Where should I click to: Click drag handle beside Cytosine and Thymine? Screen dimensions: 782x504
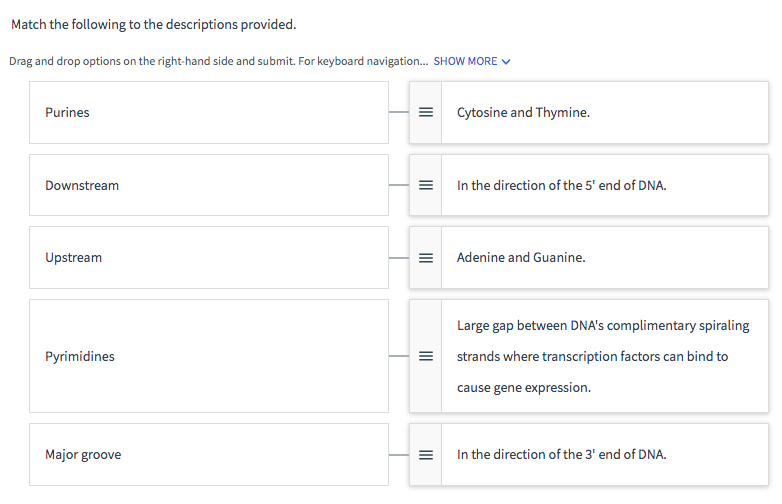click(425, 113)
